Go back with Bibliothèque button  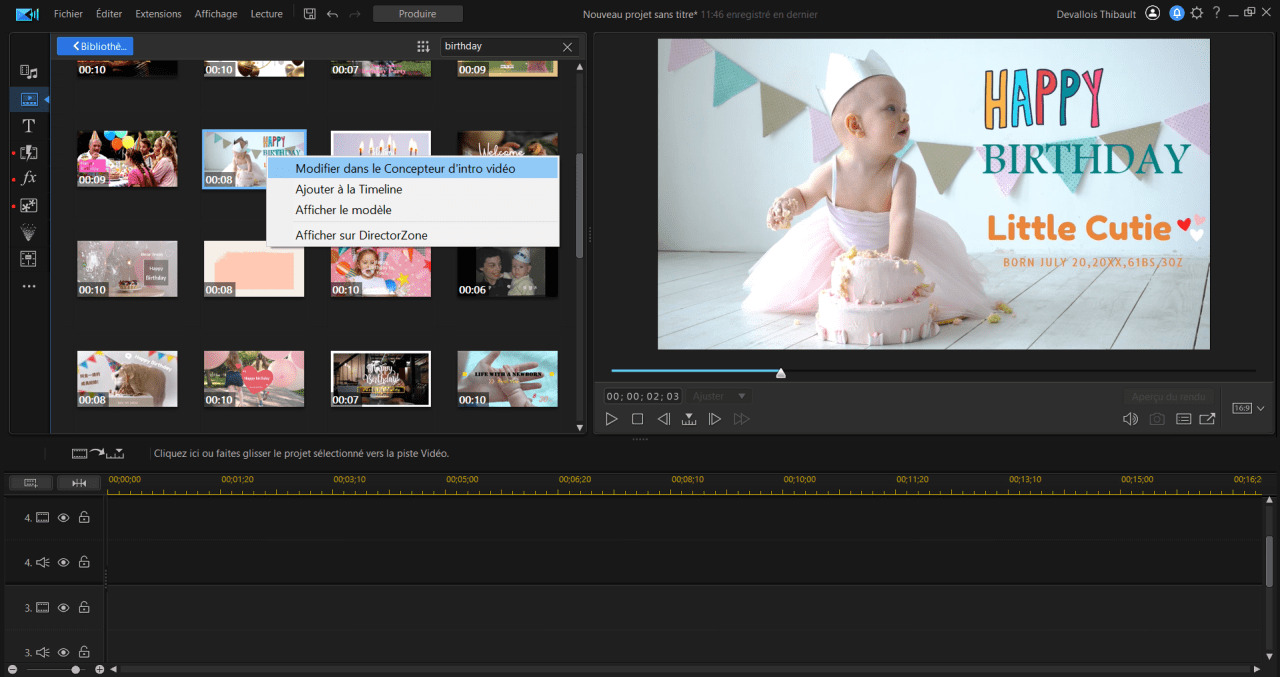[x=95, y=46]
